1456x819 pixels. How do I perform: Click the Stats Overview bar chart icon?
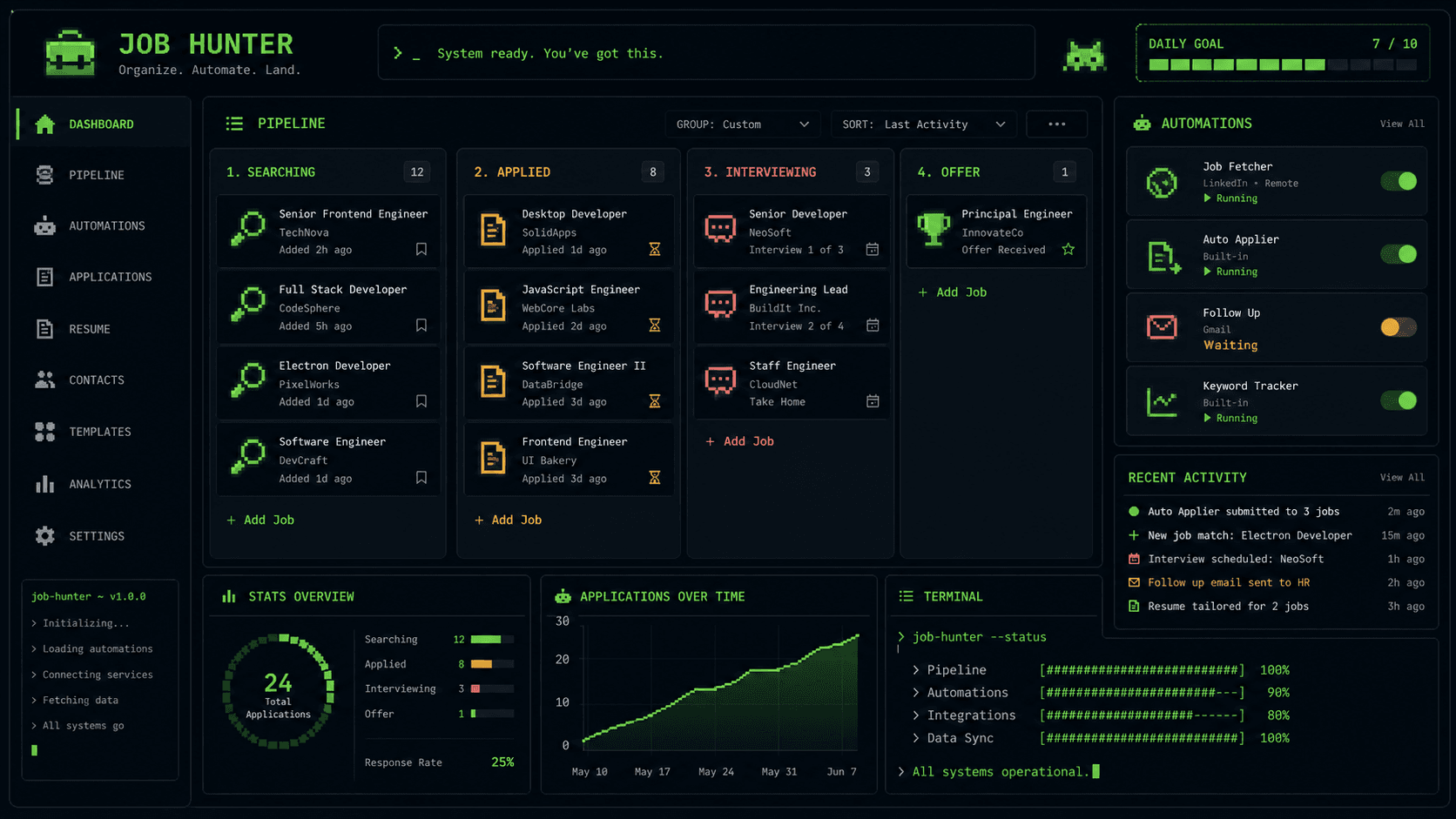[229, 596]
